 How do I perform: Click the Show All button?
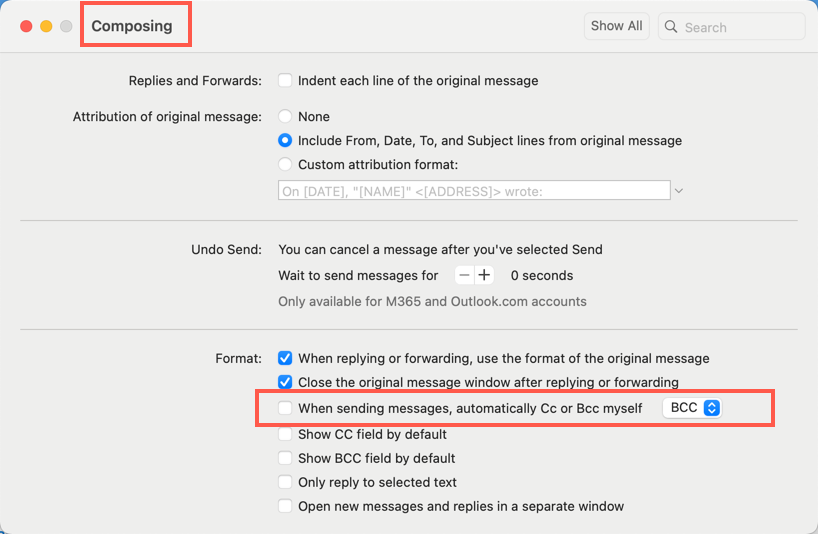(616, 26)
